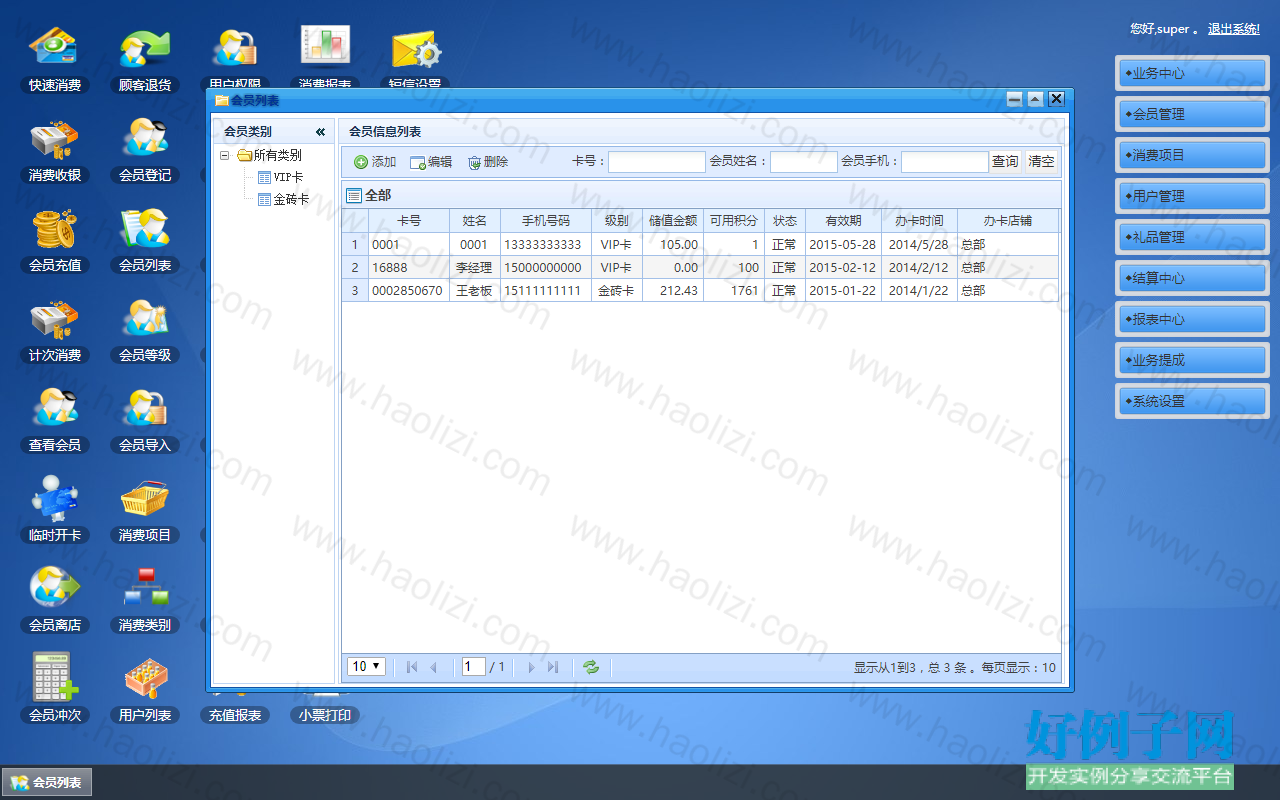The height and width of the screenshot is (800, 1280).
Task: Go to next page of list
Action: (x=531, y=667)
